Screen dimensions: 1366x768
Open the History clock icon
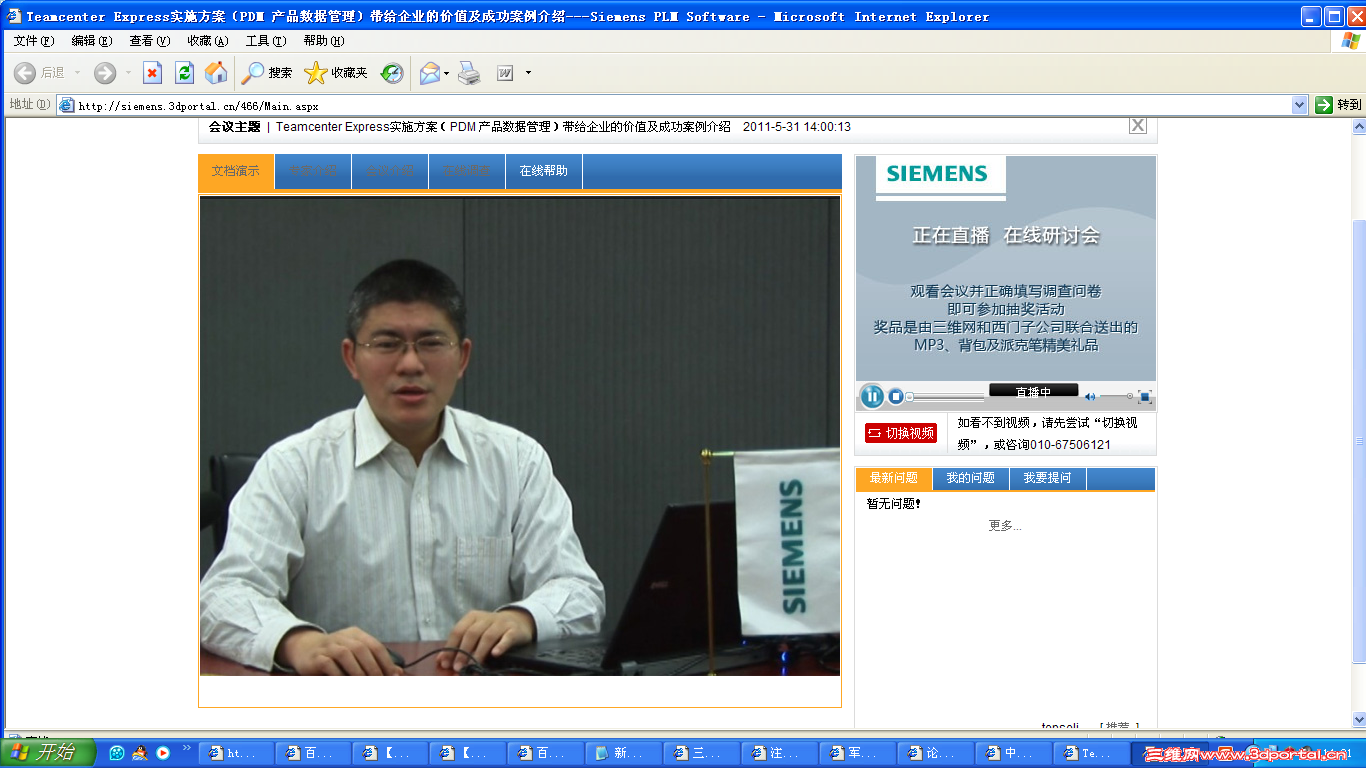pyautogui.click(x=392, y=72)
